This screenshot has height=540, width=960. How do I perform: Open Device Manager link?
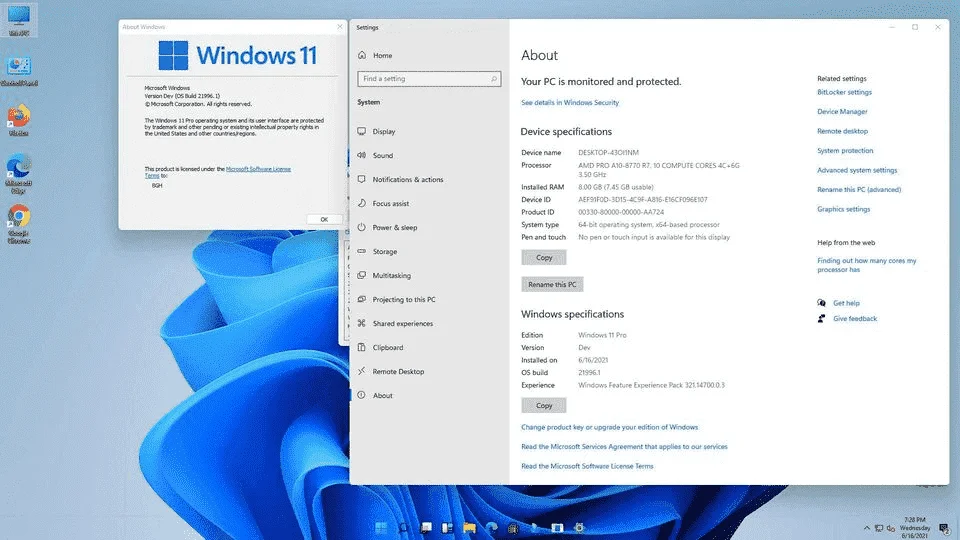click(842, 112)
